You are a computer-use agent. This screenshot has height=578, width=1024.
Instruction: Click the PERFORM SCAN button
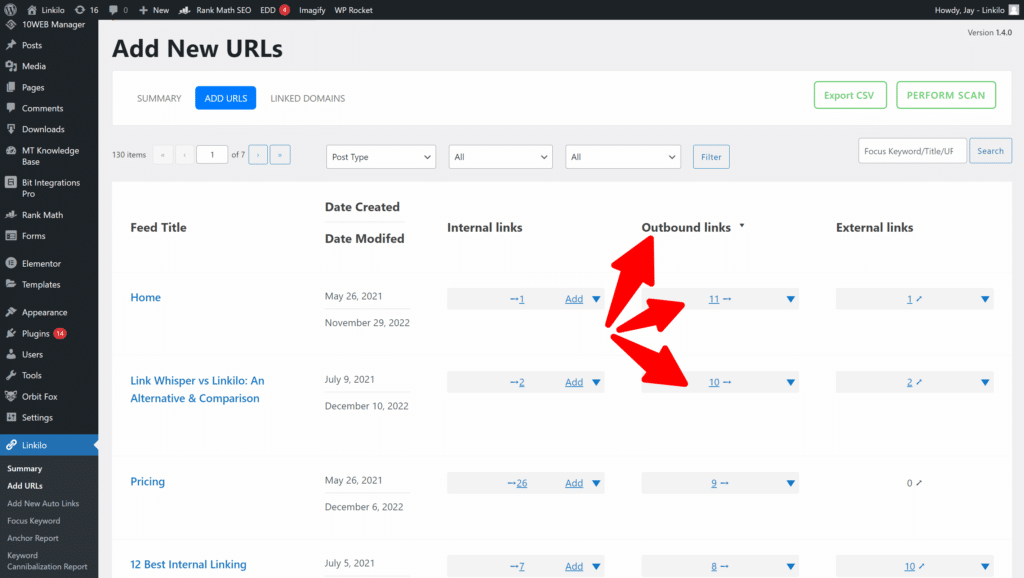pyautogui.click(x=946, y=95)
